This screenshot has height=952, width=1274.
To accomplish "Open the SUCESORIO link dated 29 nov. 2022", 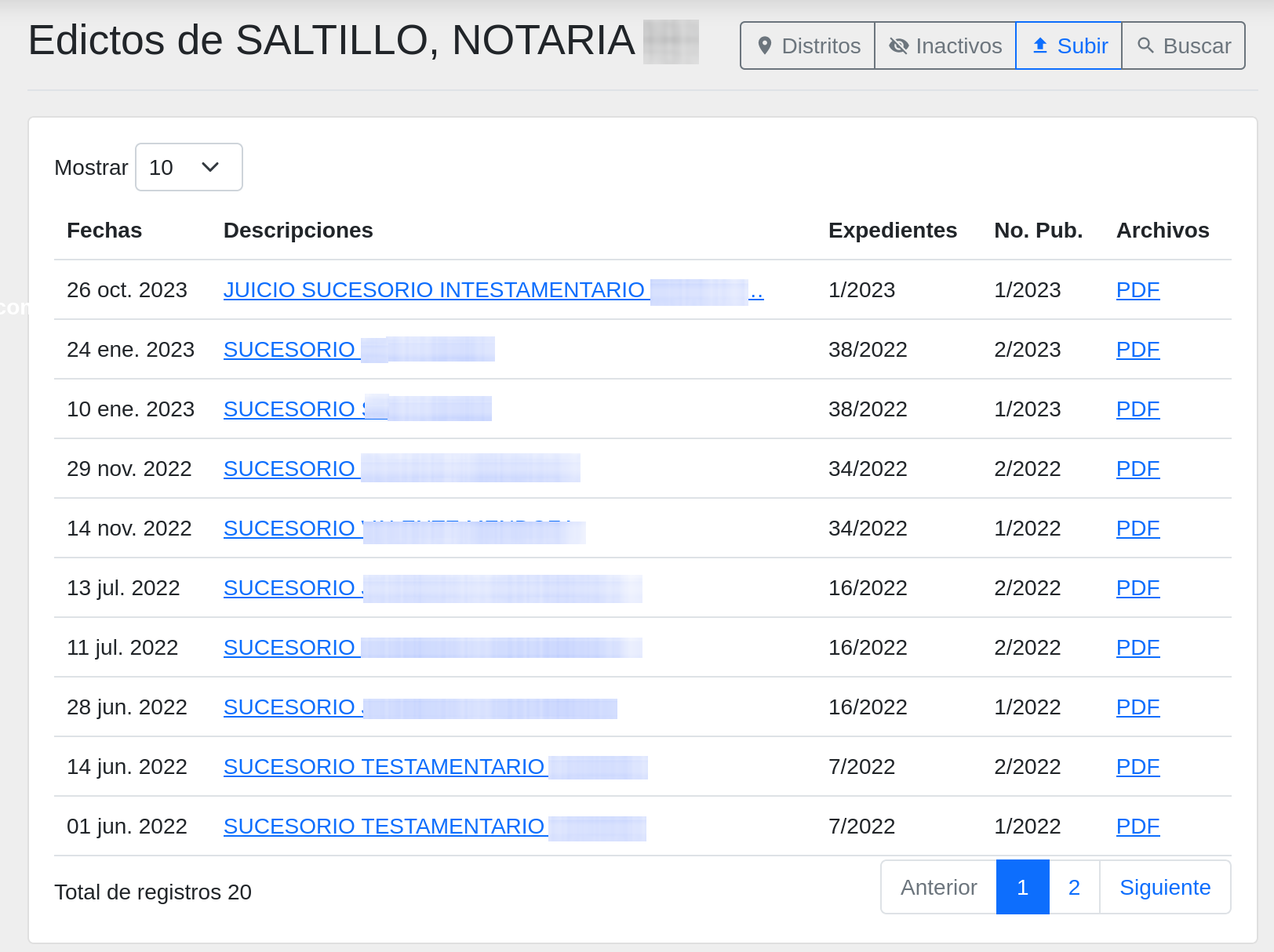I will pos(402,469).
